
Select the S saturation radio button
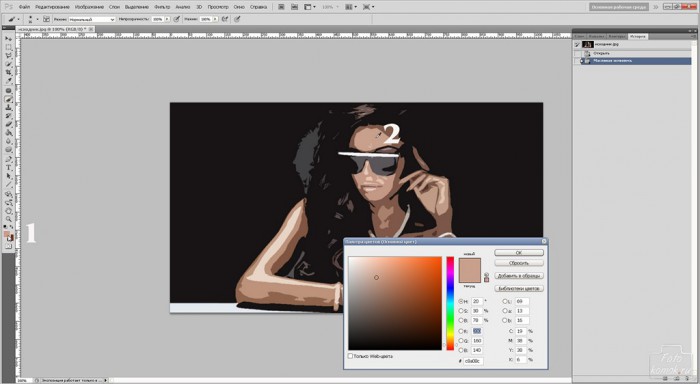[x=461, y=311]
